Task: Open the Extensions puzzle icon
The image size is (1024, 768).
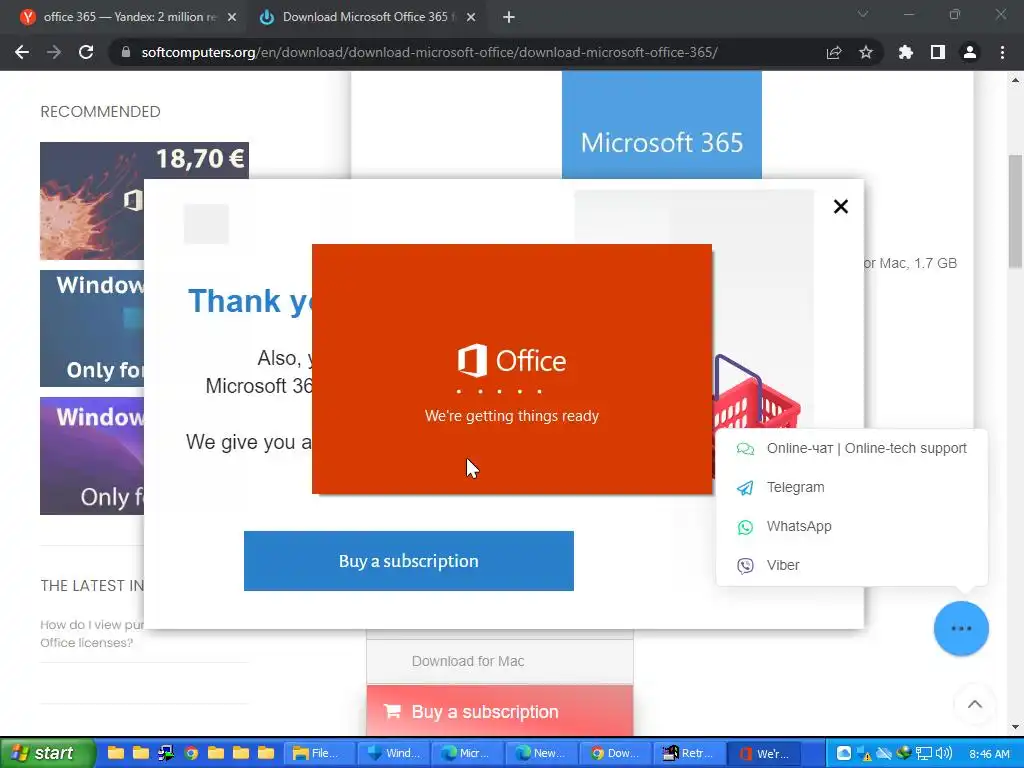Action: [906, 52]
